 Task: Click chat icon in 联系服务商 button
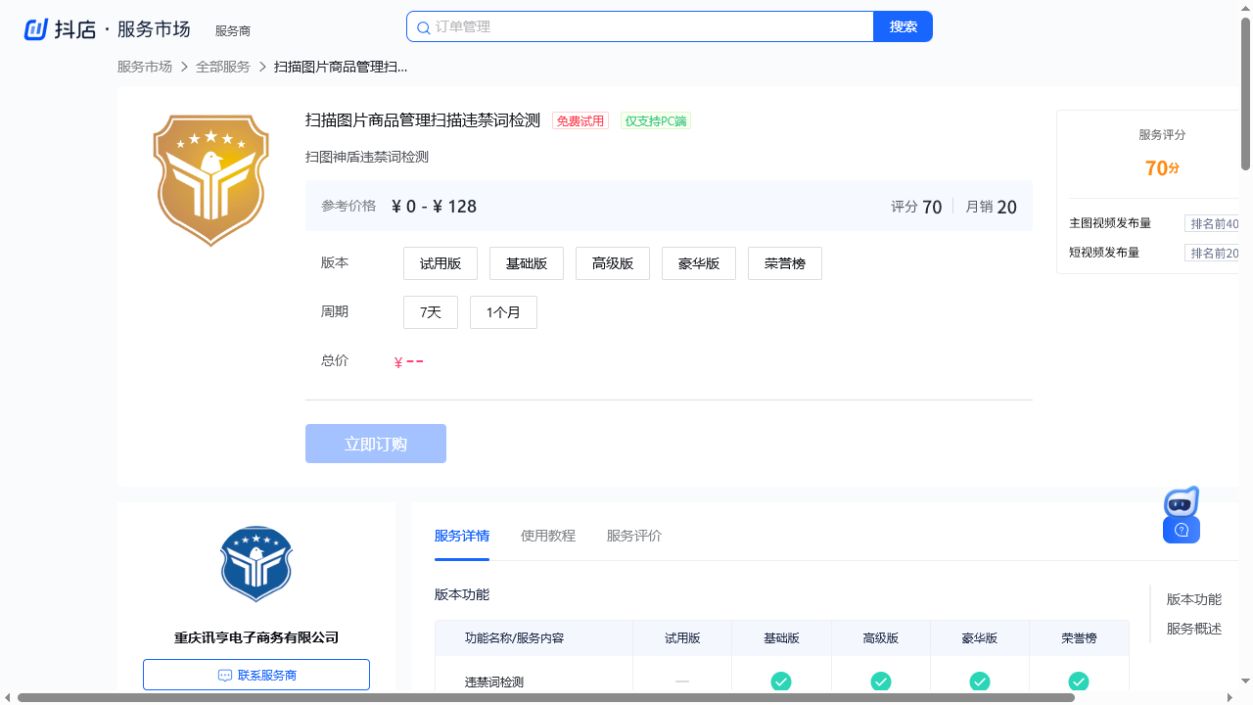[x=225, y=675]
